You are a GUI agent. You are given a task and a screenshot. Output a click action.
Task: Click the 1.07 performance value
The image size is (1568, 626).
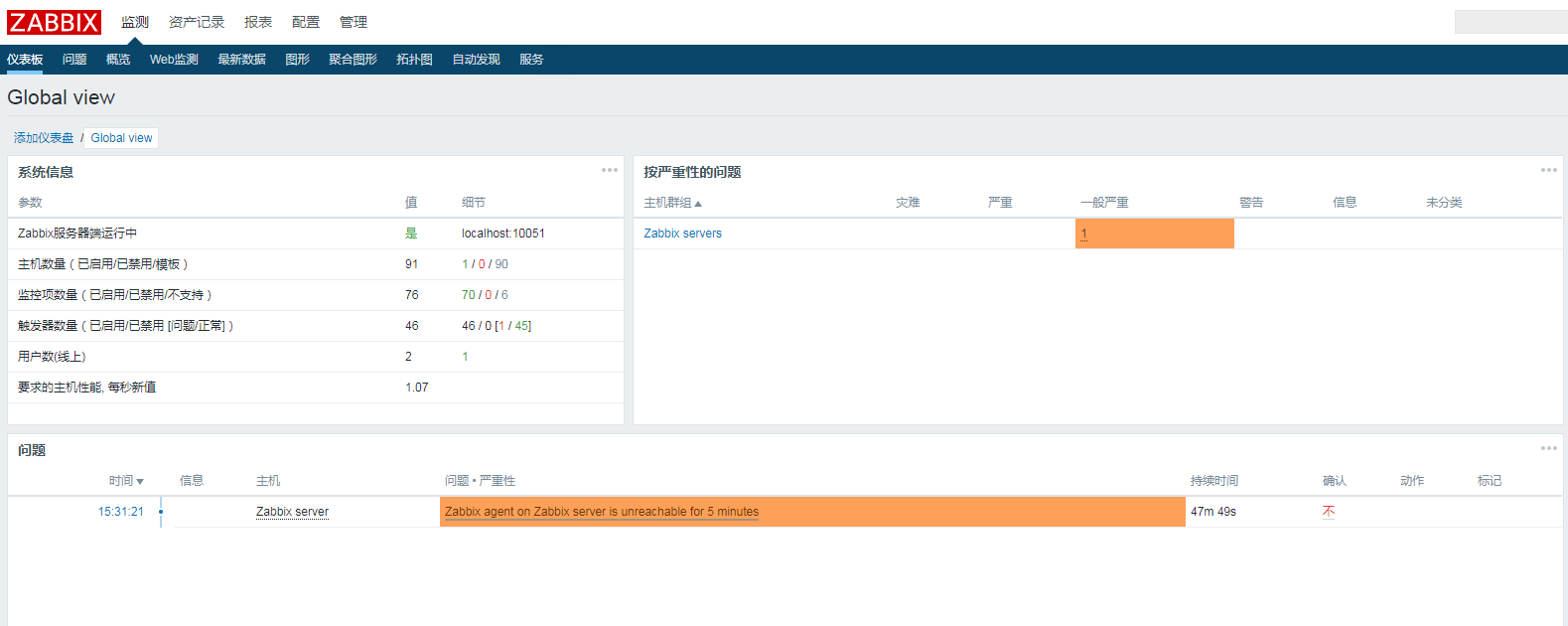click(x=417, y=388)
